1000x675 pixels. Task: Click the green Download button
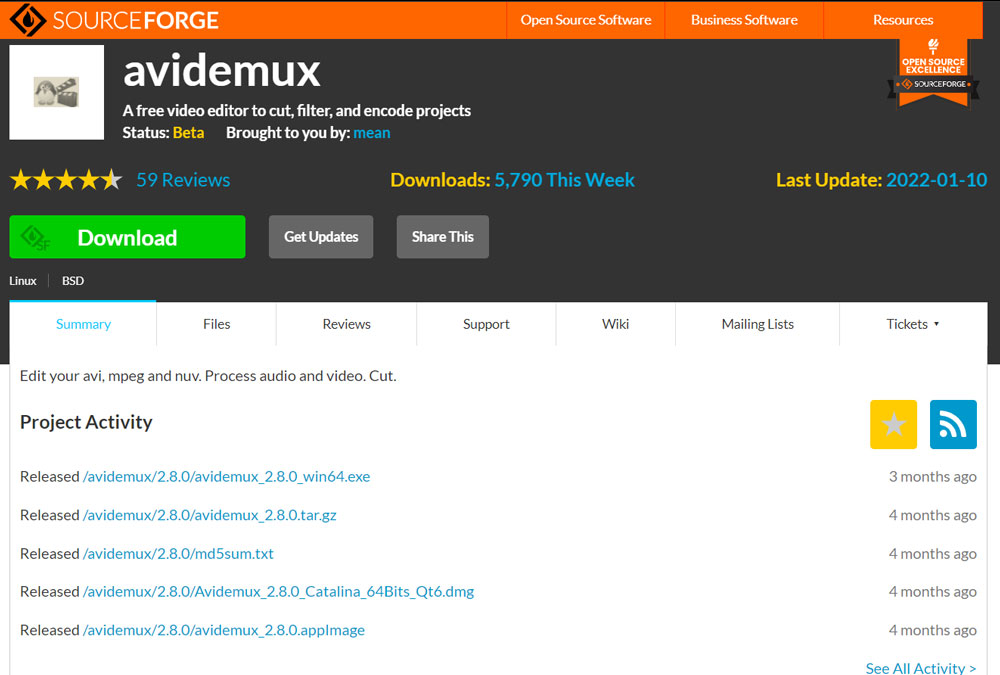coord(128,237)
